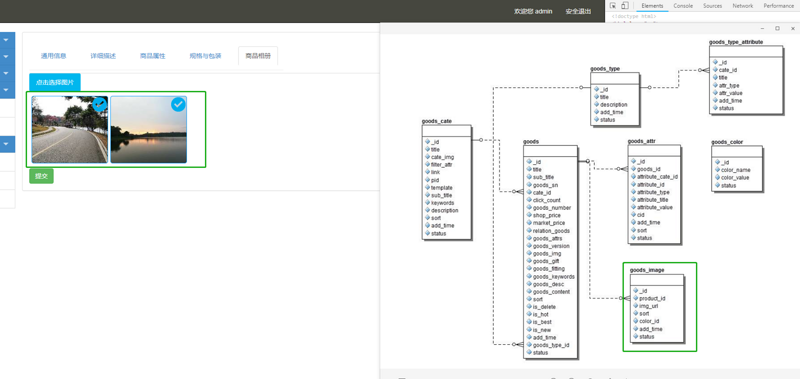Click the diamond icon beside goods_number
The width and height of the screenshot is (800, 379).
coord(529,208)
